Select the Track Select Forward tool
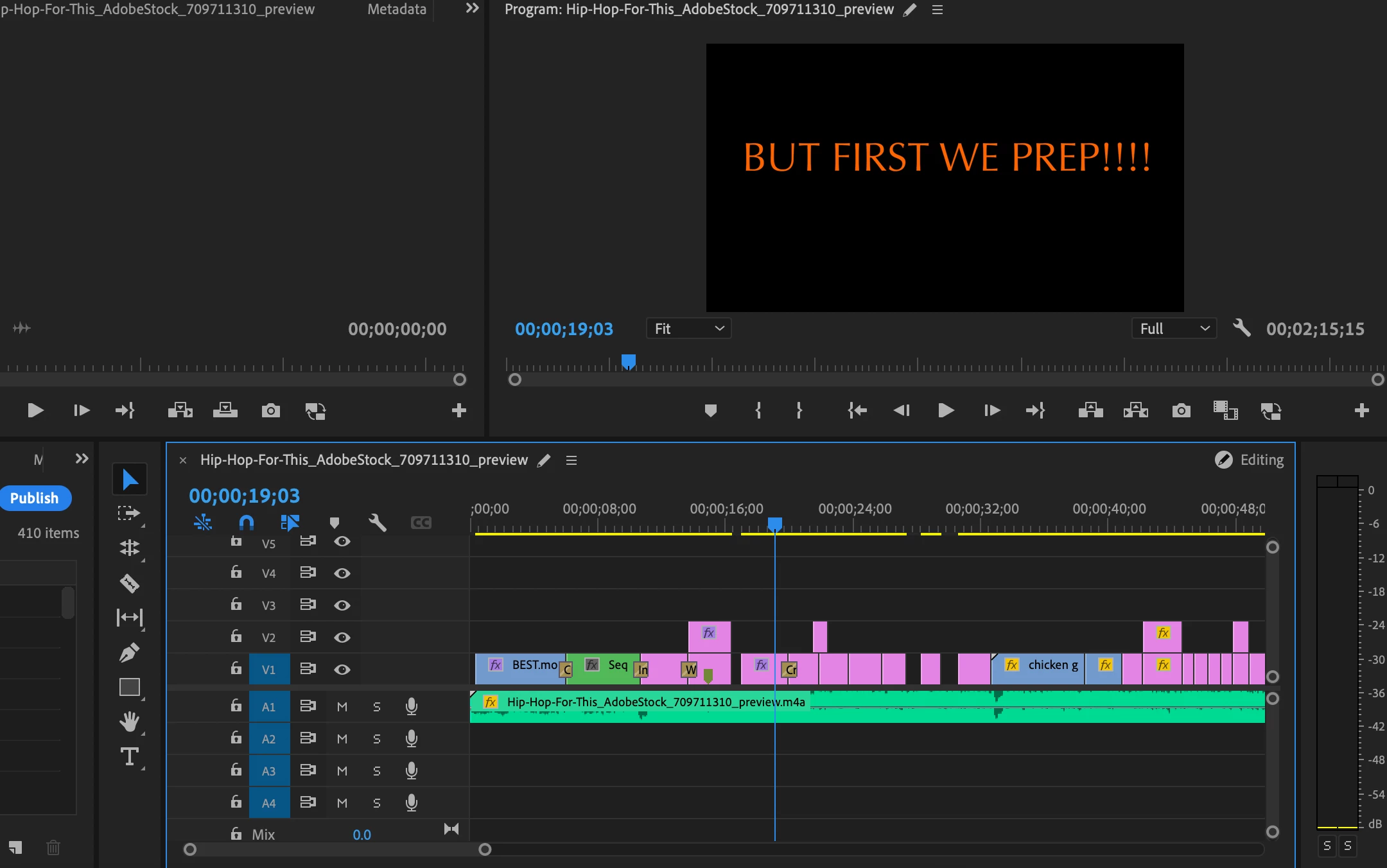This screenshot has height=868, width=1387. coord(130,513)
